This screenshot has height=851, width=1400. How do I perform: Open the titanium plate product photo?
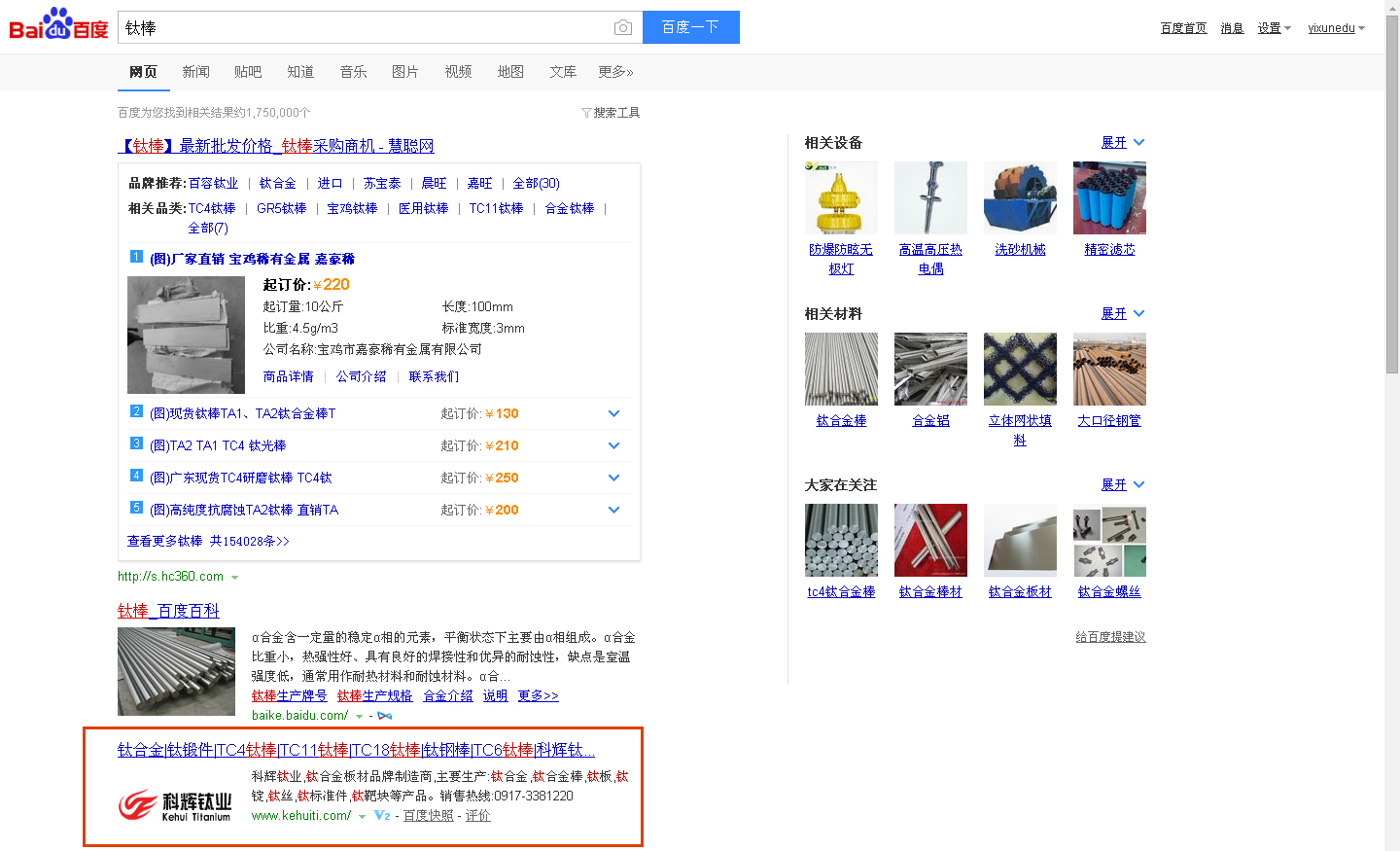186,335
